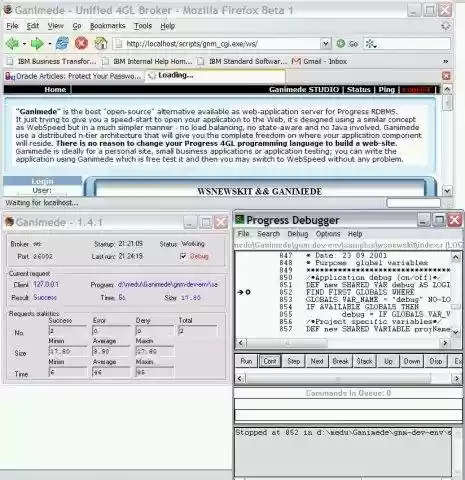Click debugger button bar horizontal scroll thumb

(338, 379)
